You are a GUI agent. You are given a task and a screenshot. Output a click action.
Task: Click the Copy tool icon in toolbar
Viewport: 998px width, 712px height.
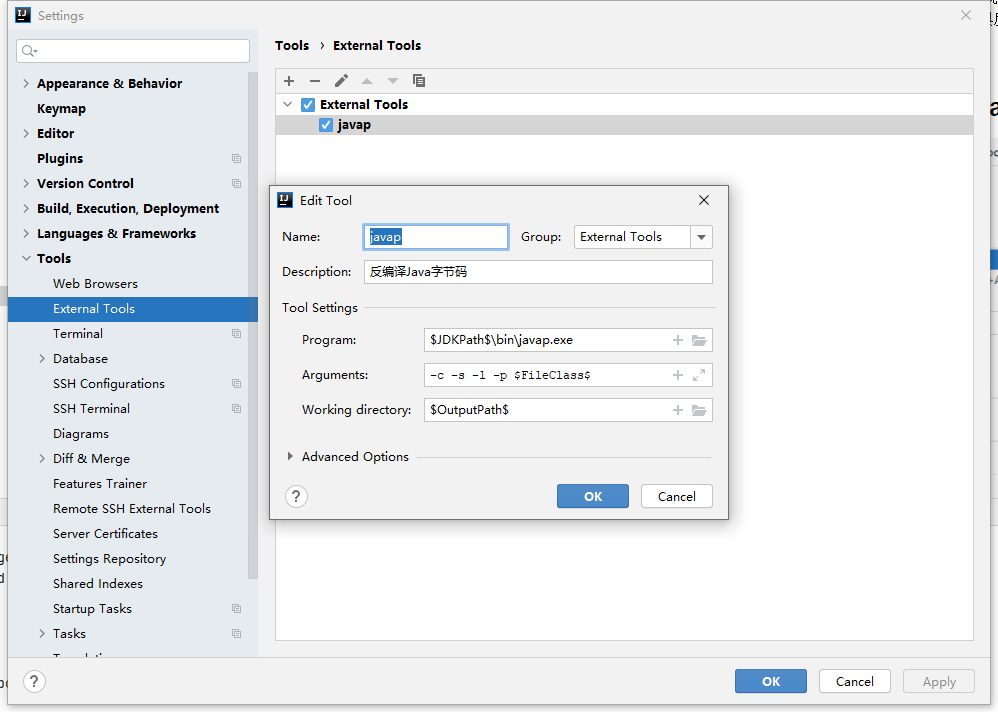coord(419,81)
